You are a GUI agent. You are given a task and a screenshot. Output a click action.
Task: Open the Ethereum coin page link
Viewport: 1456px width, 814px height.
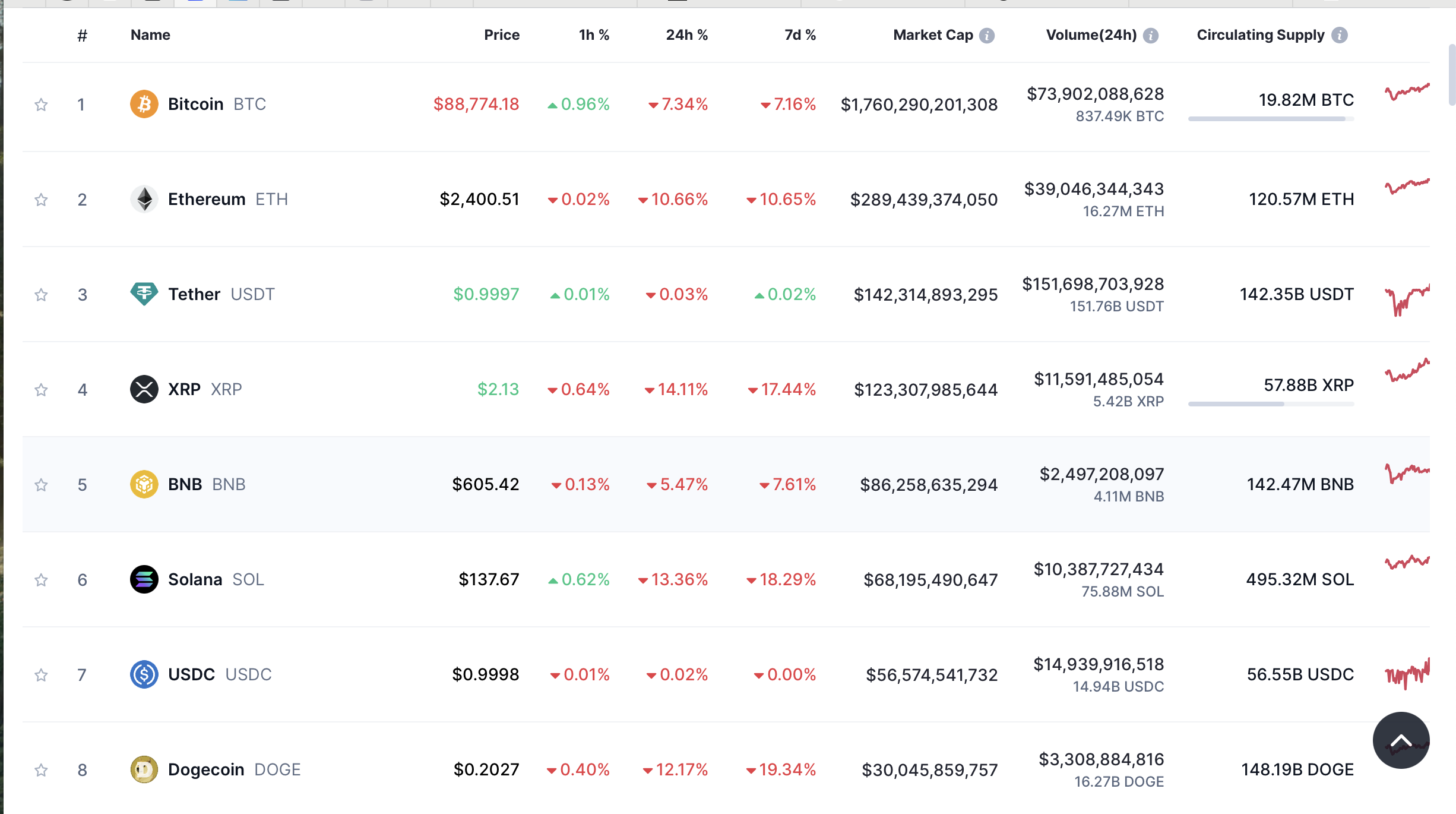[x=207, y=199]
